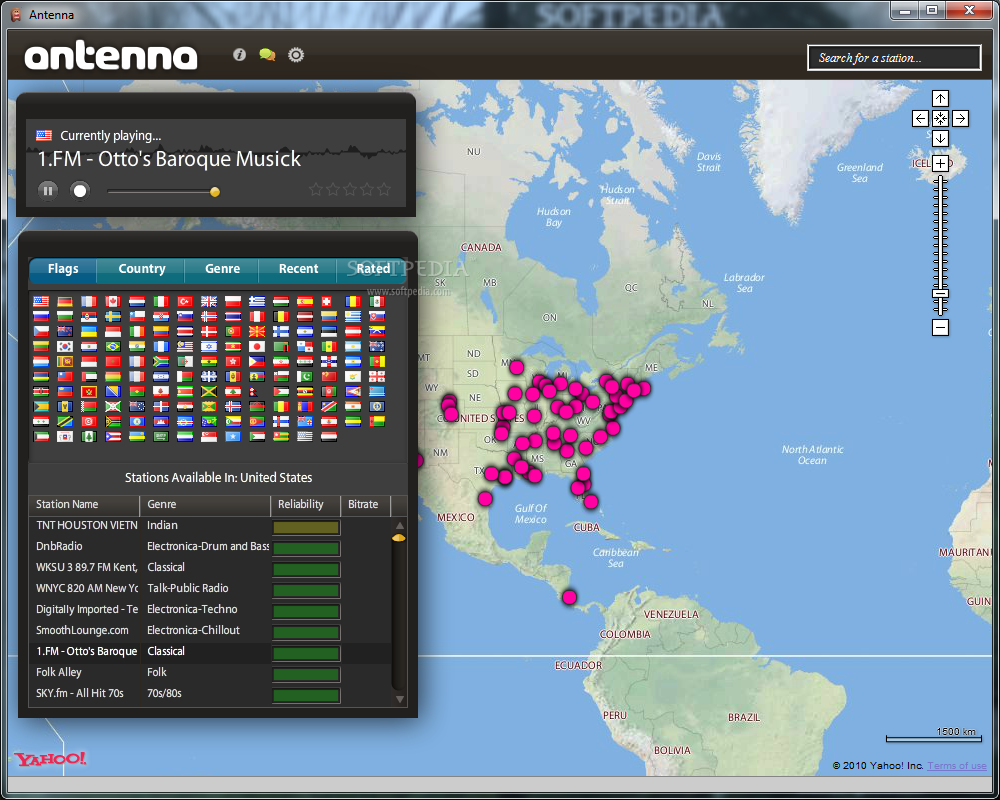This screenshot has width=1000, height=800.
Task: Select the Nepal flag
Action: coord(254,391)
